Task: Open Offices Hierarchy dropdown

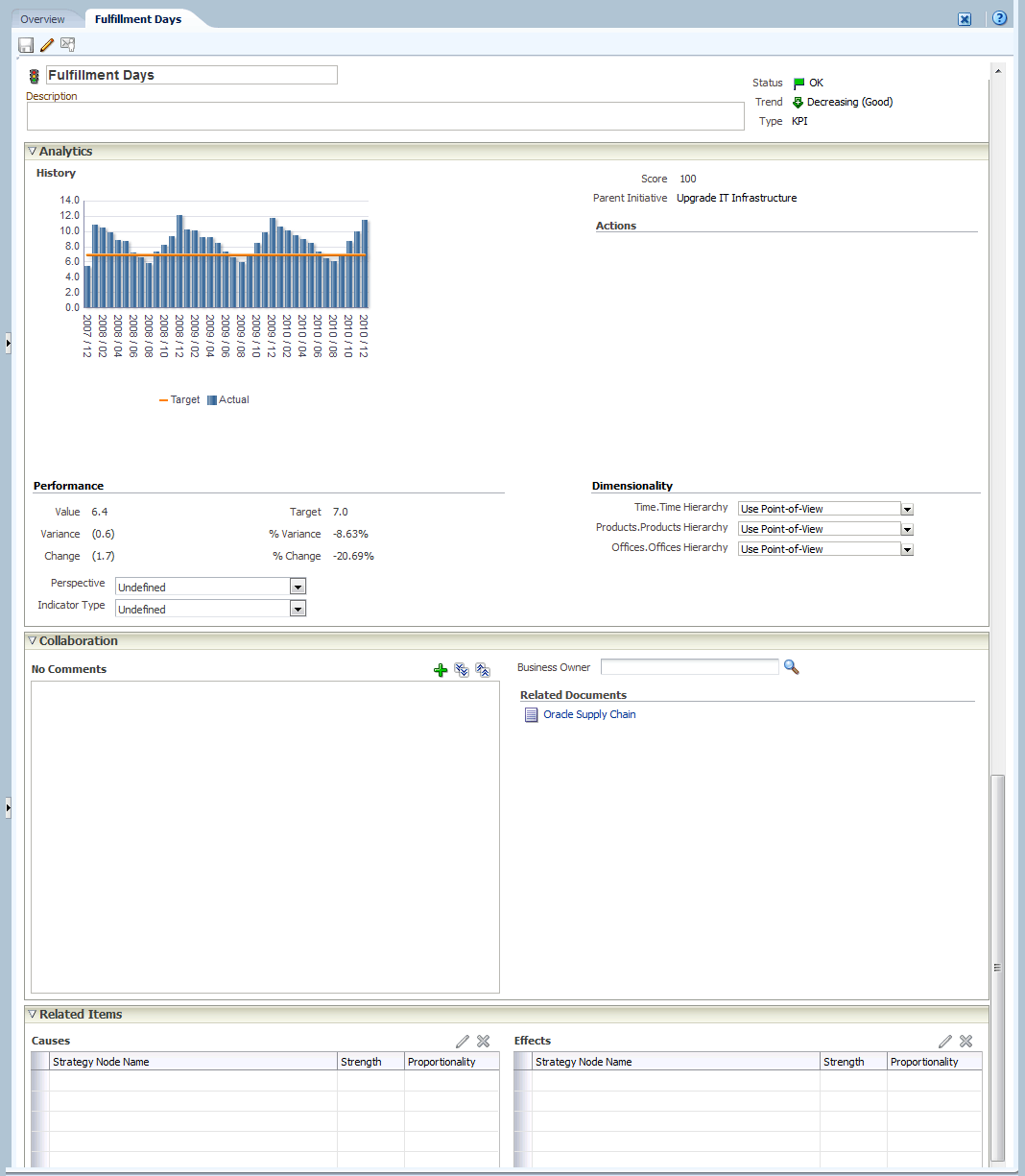Action: pyautogui.click(x=907, y=549)
